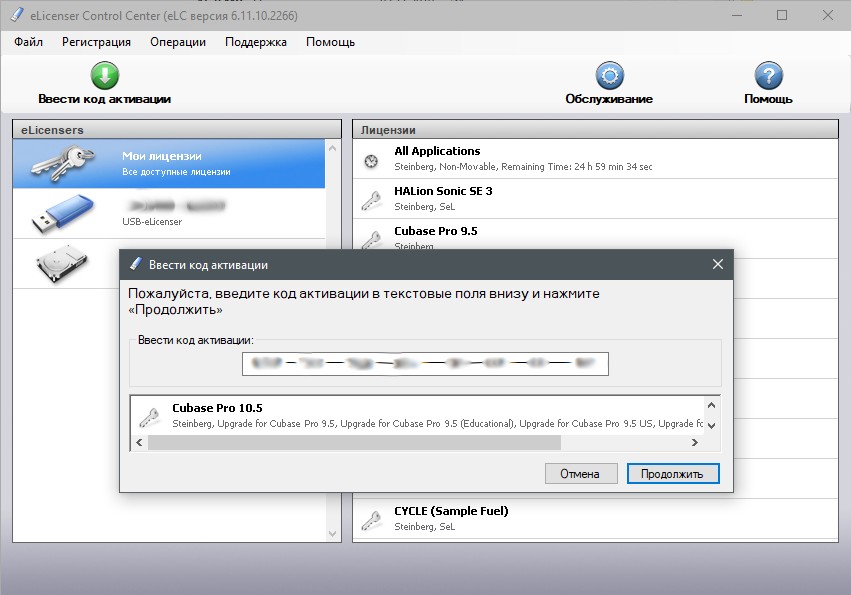Click the down arrow in the dialog license list
Viewport: 851px width, 595px height.
[x=712, y=426]
